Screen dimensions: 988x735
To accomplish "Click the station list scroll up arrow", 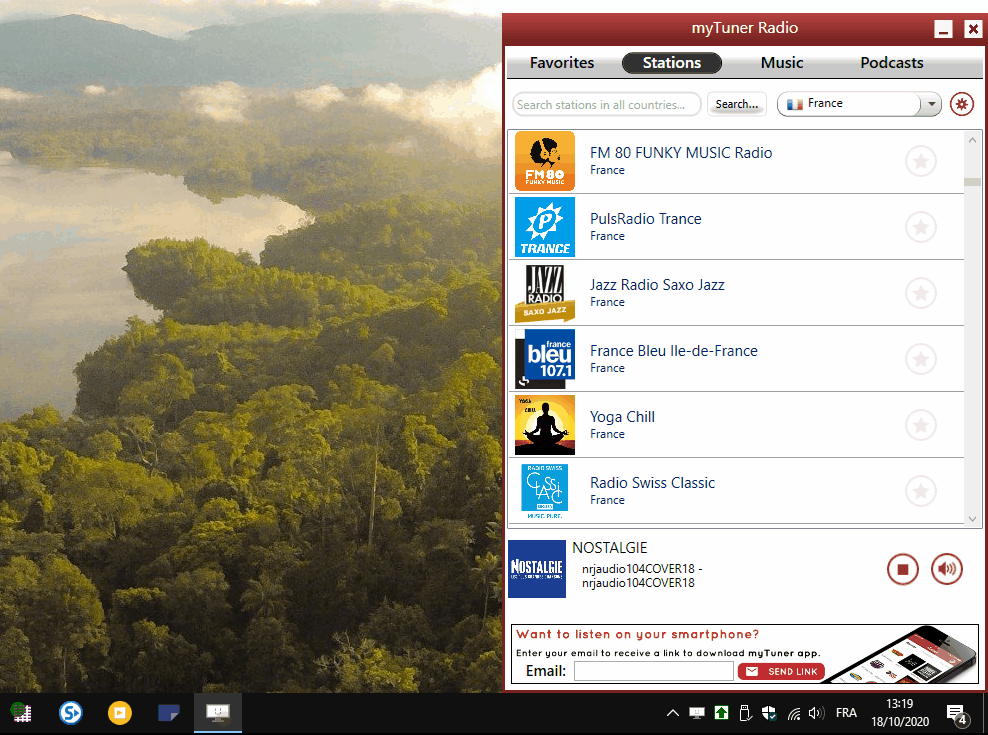I will click(x=972, y=140).
